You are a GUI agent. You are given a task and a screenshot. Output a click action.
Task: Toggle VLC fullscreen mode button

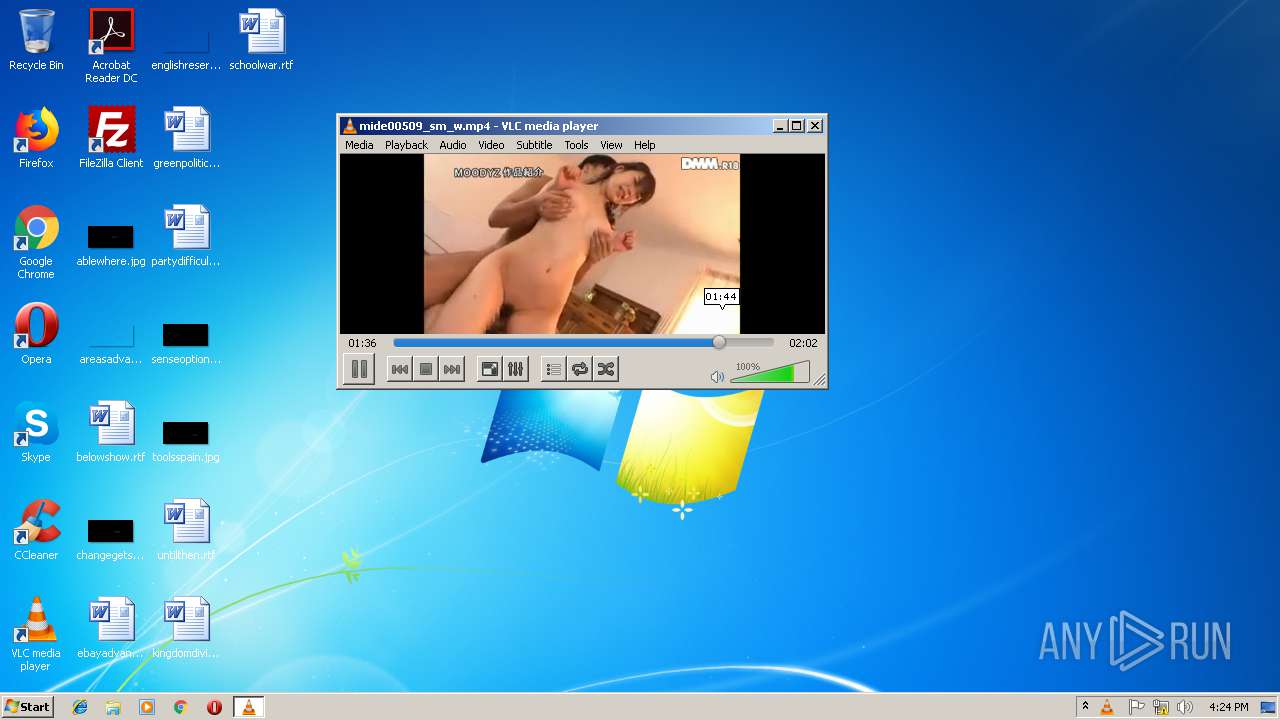pyautogui.click(x=489, y=369)
